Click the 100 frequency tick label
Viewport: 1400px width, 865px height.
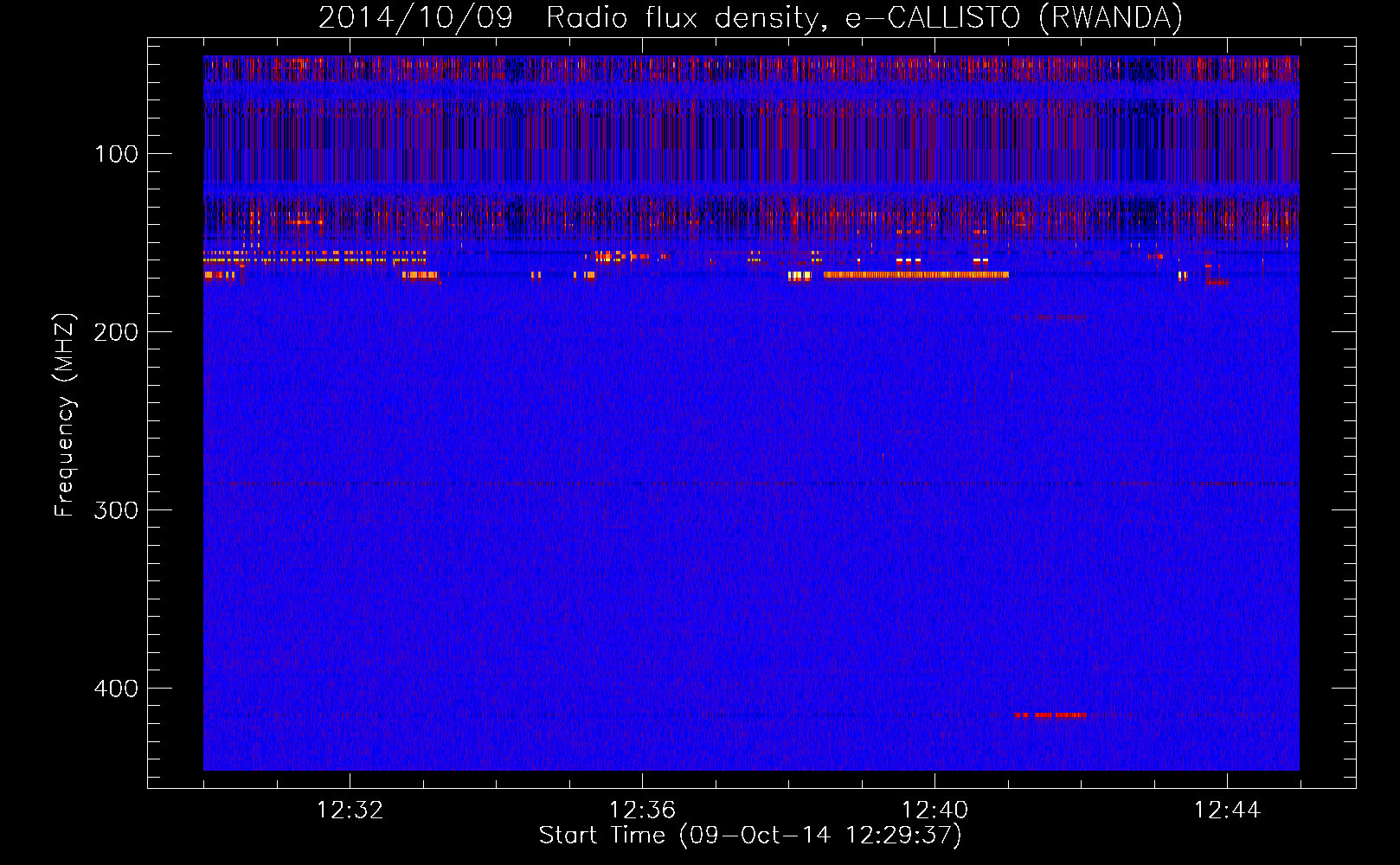pos(117,154)
